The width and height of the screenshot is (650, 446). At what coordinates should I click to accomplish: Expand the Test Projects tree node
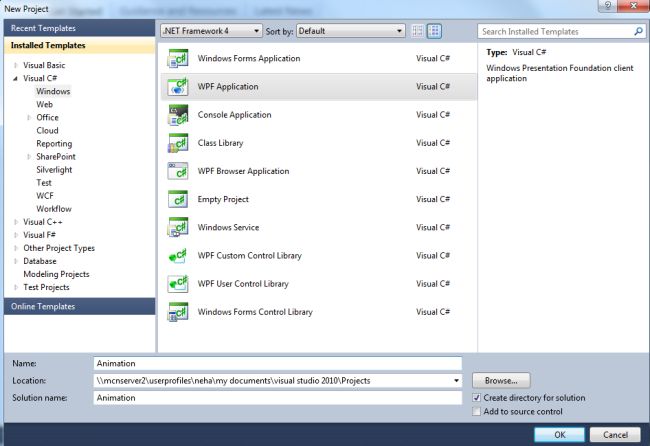16,287
